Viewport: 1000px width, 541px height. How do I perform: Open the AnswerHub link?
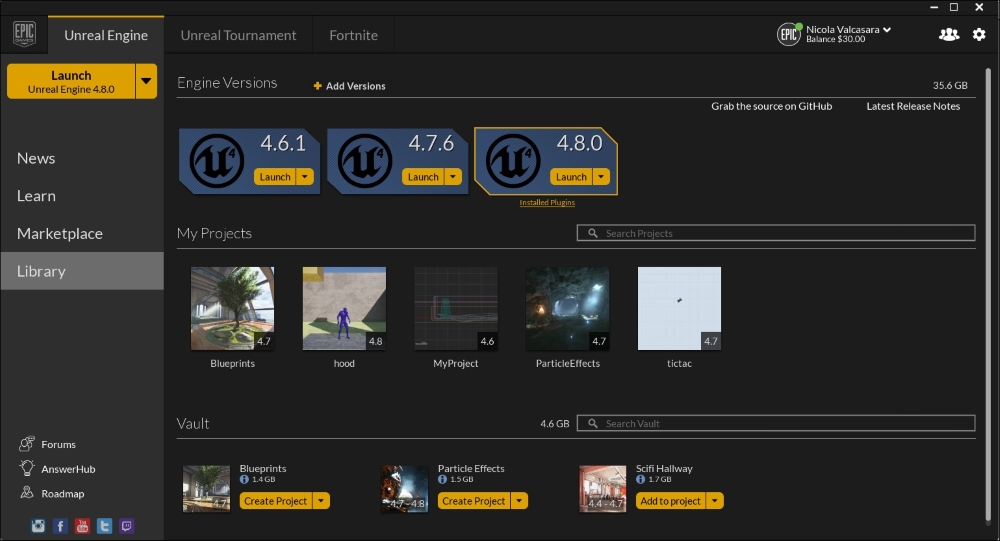(x=68, y=469)
